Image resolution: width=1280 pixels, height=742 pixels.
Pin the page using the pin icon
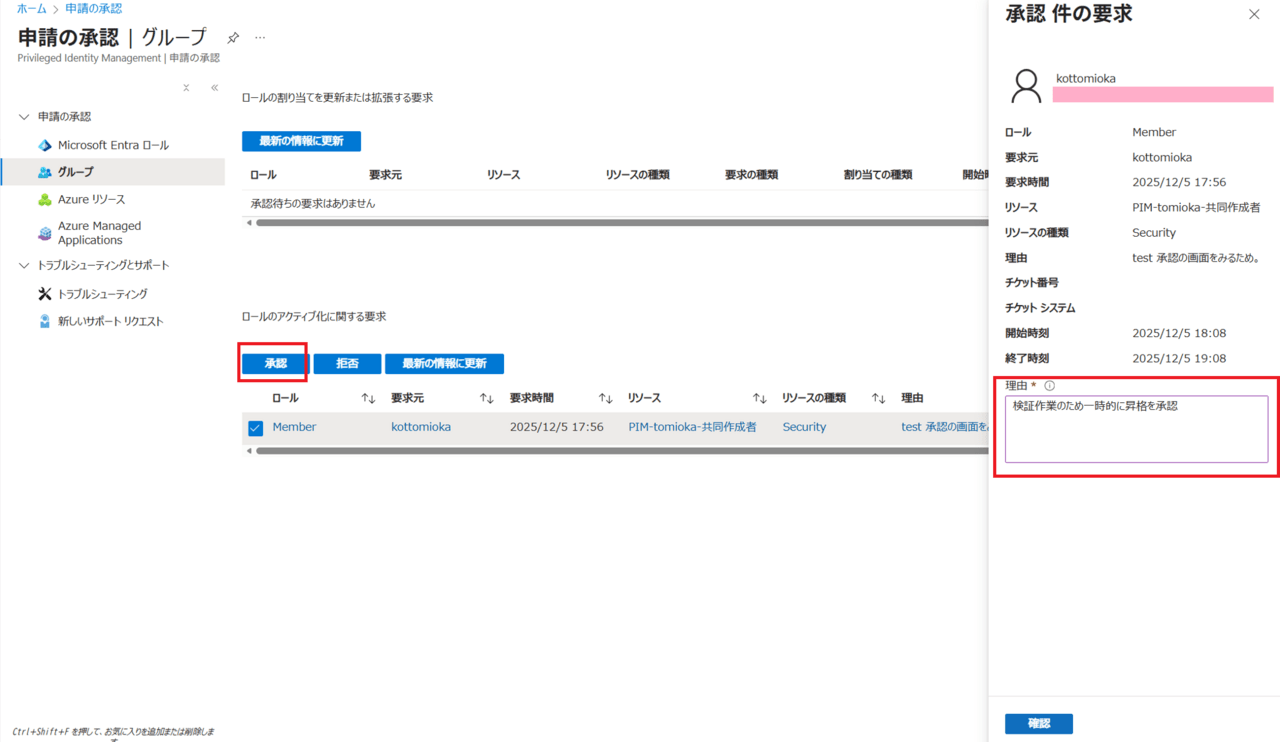pyautogui.click(x=233, y=38)
